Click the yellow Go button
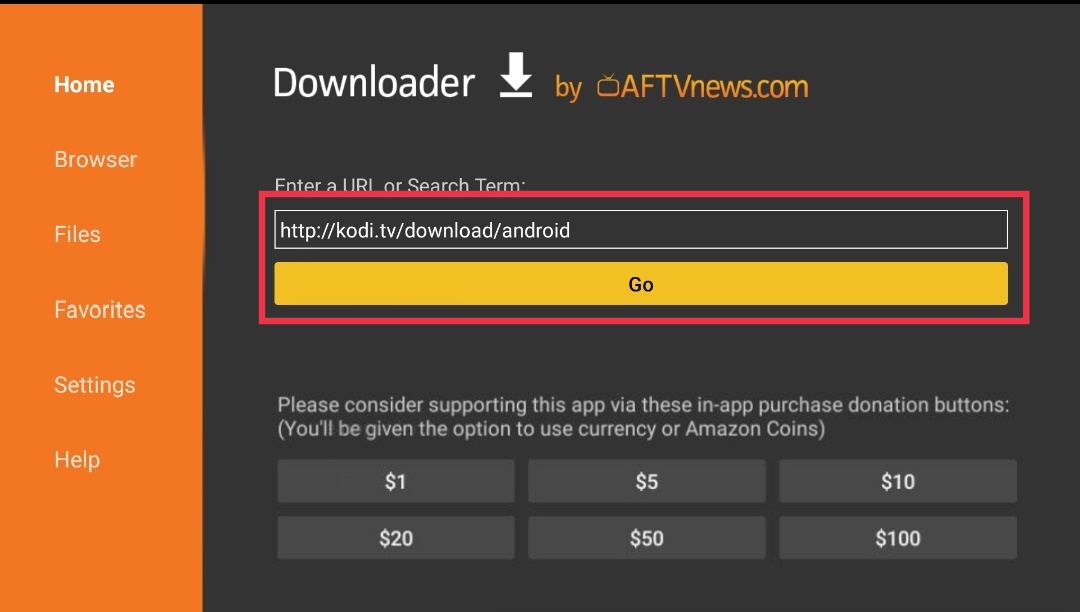Screen dimensions: 1080x612 click(641, 284)
